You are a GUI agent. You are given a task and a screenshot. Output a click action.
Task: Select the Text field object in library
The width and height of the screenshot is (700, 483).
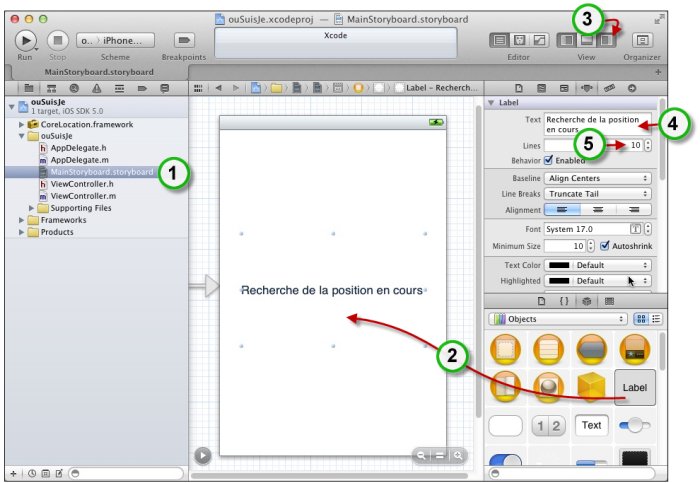pyautogui.click(x=592, y=425)
